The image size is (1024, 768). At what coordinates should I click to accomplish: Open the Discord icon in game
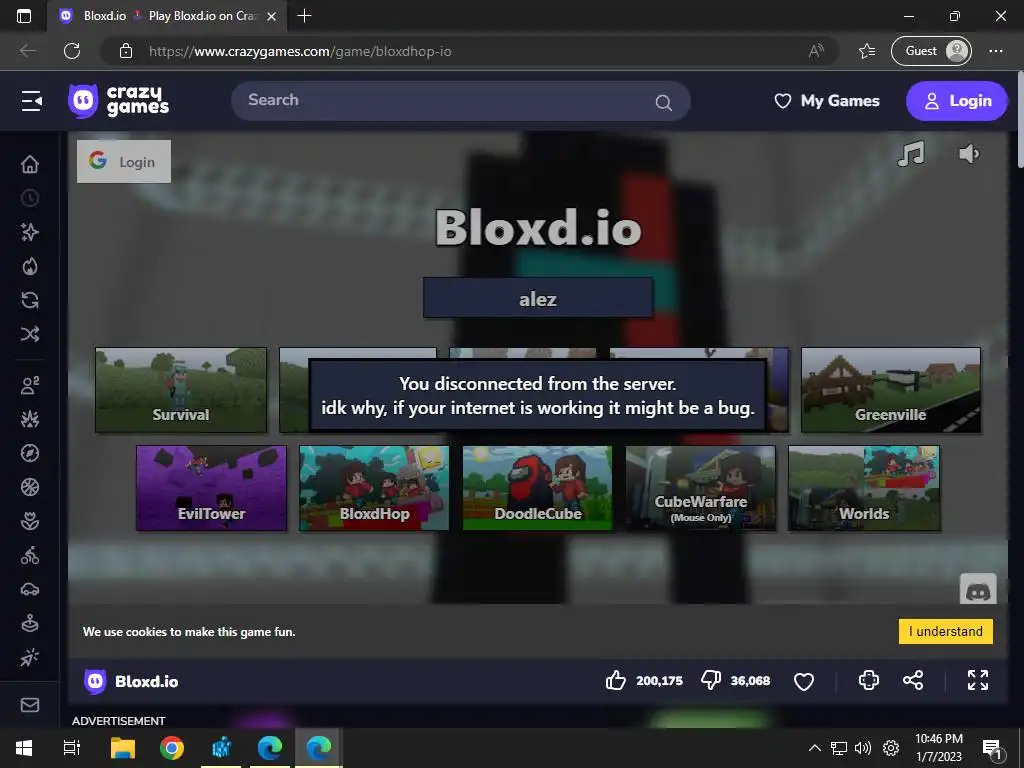(978, 590)
